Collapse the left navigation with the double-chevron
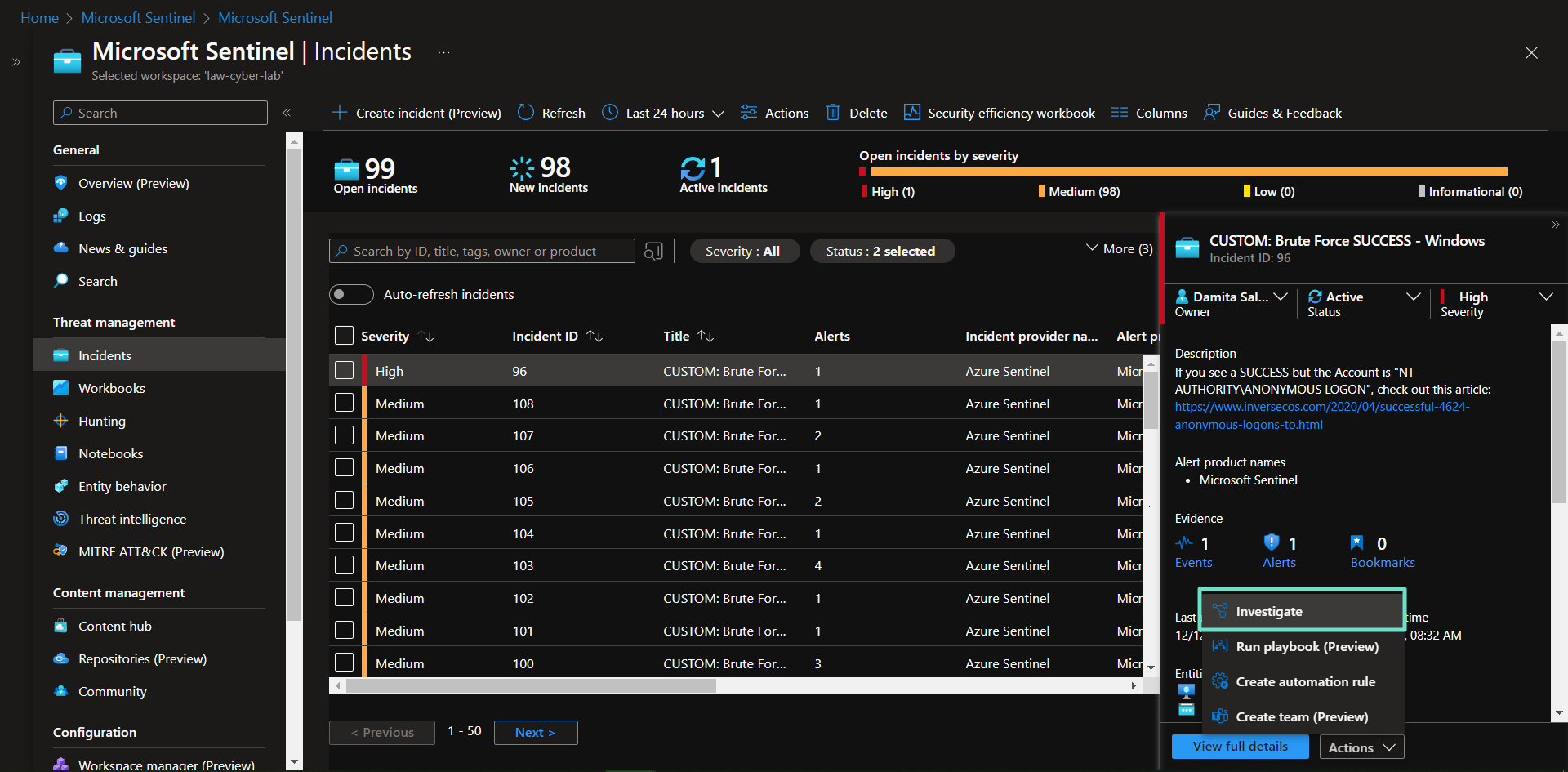The height and width of the screenshot is (772, 1568). coord(287,113)
